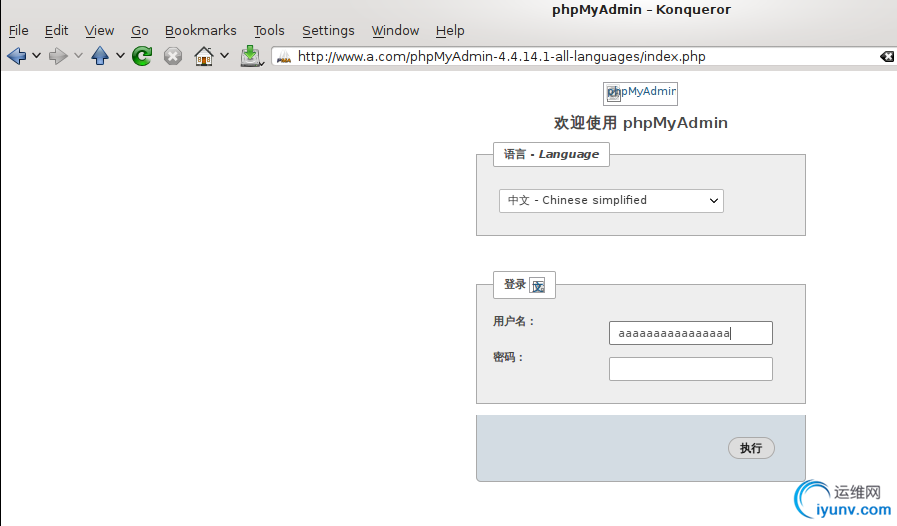Image resolution: width=897 pixels, height=526 pixels.
Task: Open the Home icon dropdown arrow
Action: [225, 56]
